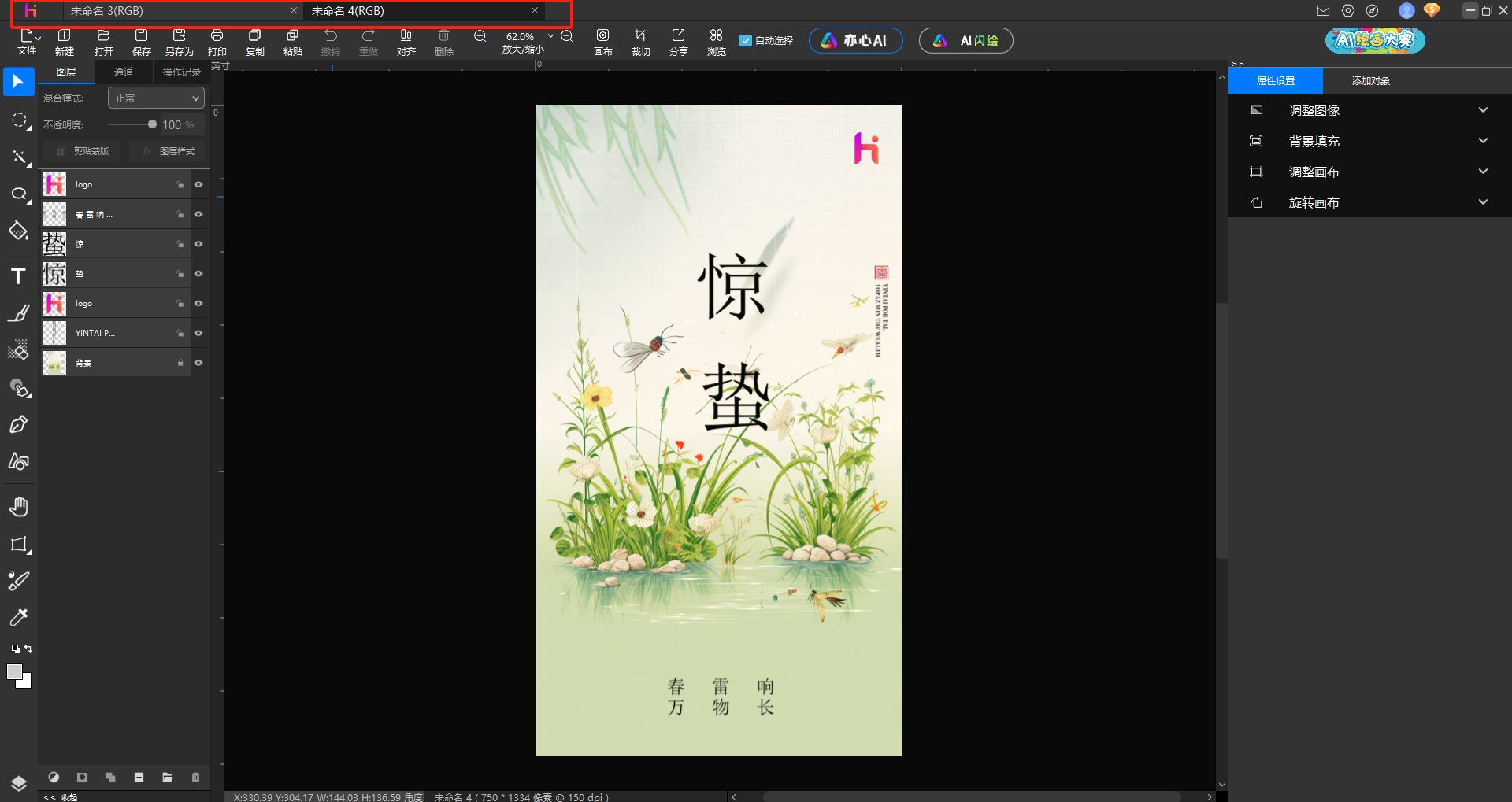The width and height of the screenshot is (1512, 802).
Task: Open the 裁切 crop tool in the toolbar
Action: pyautogui.click(x=640, y=40)
